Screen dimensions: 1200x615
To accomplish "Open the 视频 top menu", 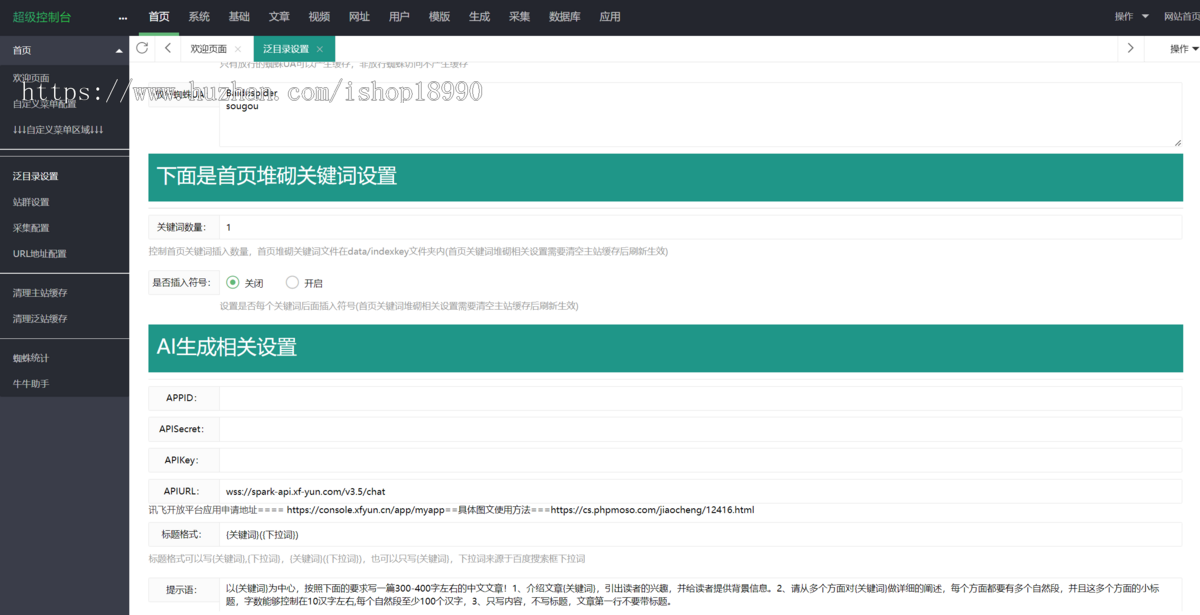I will [319, 17].
